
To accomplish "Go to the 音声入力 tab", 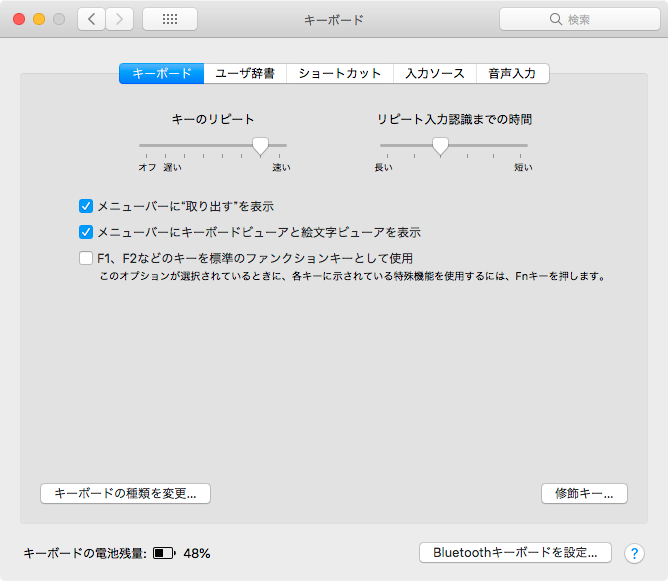I will click(x=512, y=73).
